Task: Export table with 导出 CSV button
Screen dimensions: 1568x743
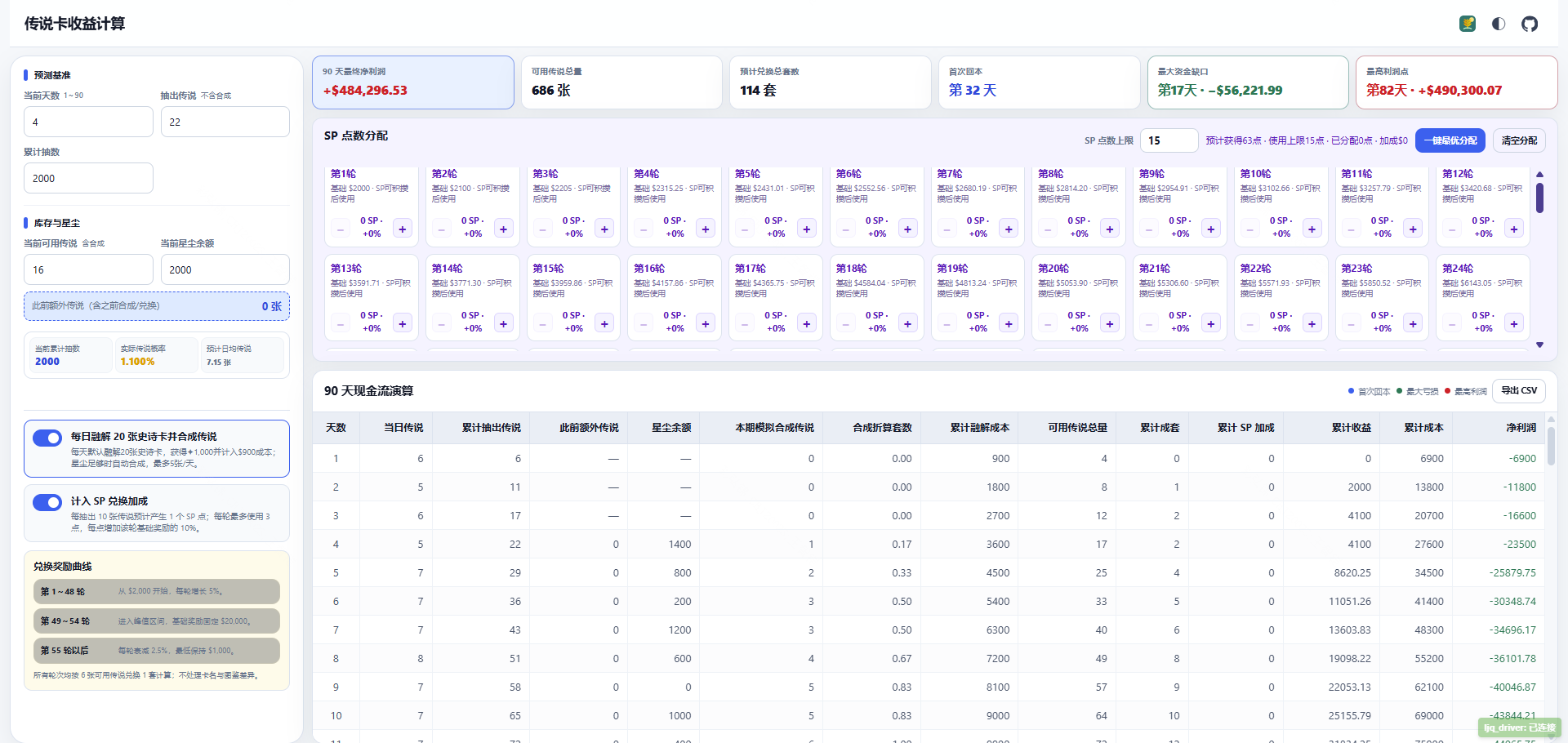Action: (1519, 390)
